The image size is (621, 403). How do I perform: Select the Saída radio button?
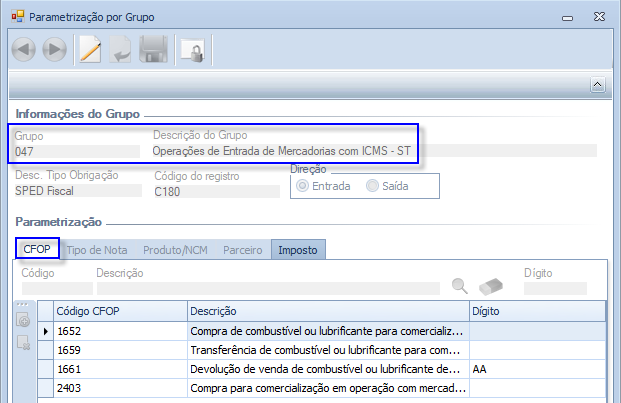click(x=372, y=186)
